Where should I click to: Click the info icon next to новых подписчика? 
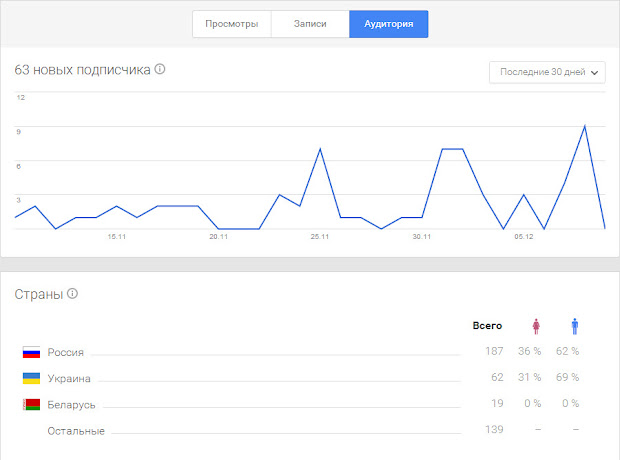pos(160,69)
